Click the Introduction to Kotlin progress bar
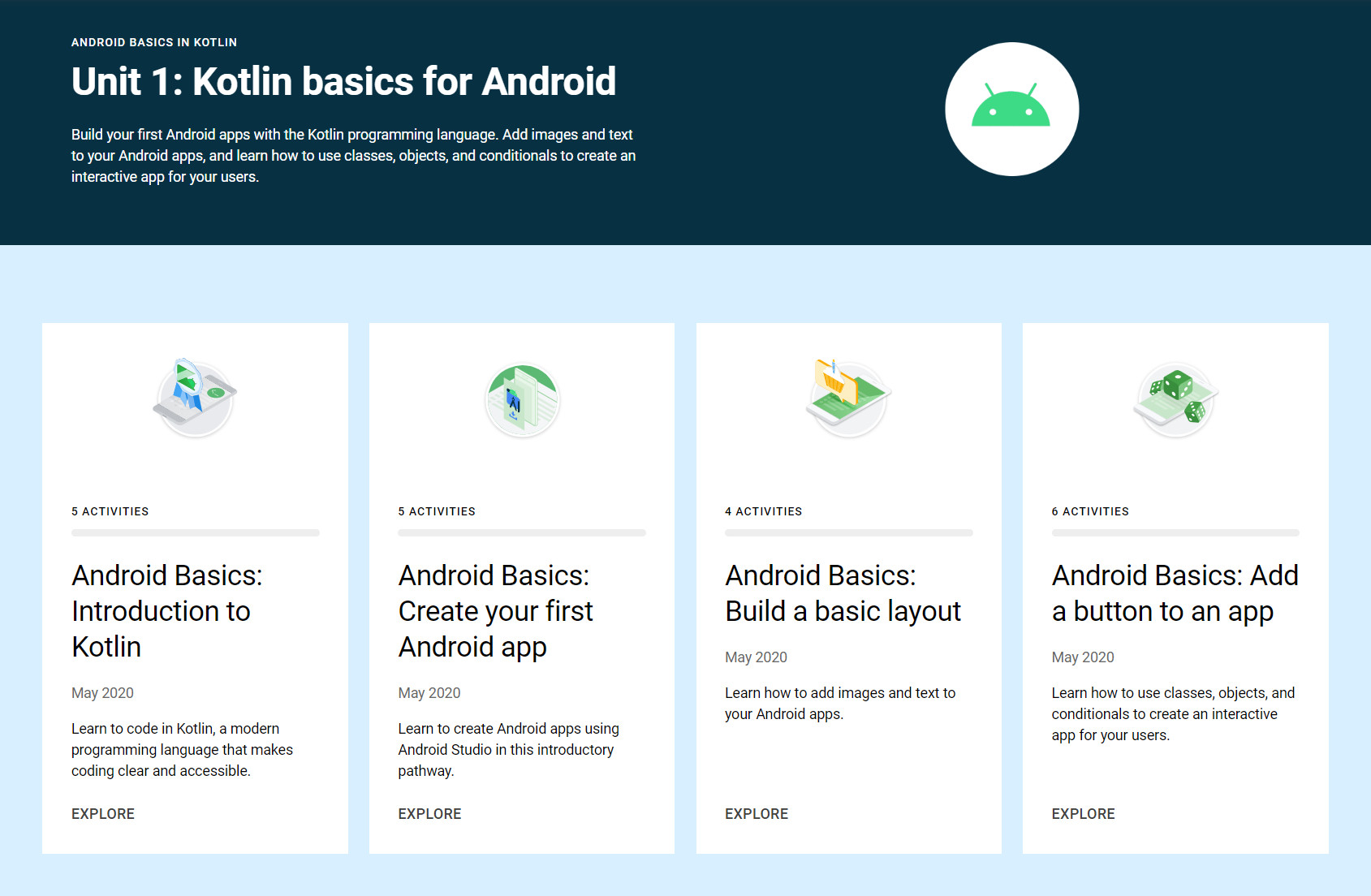 195,533
